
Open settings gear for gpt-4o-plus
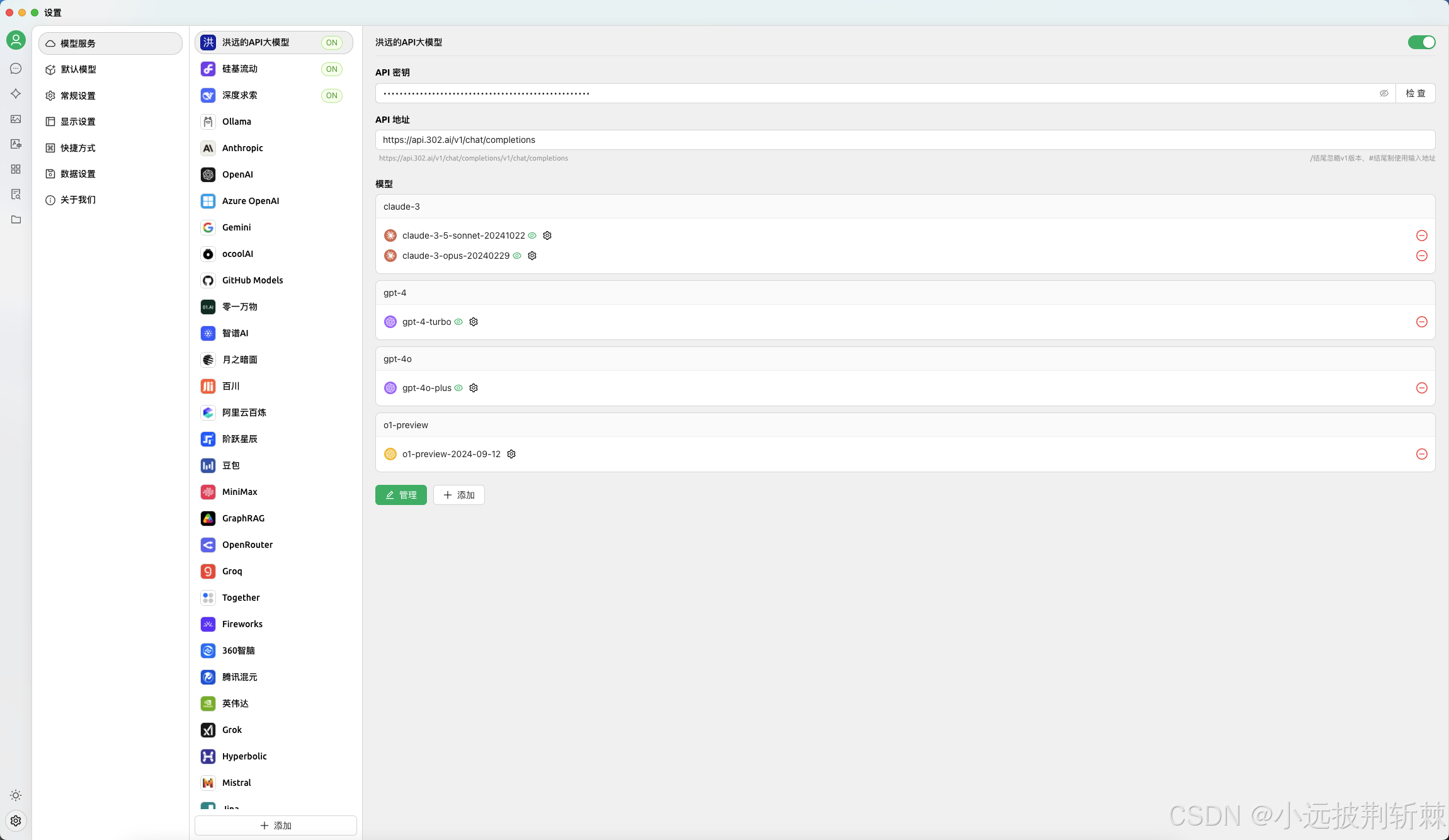474,388
